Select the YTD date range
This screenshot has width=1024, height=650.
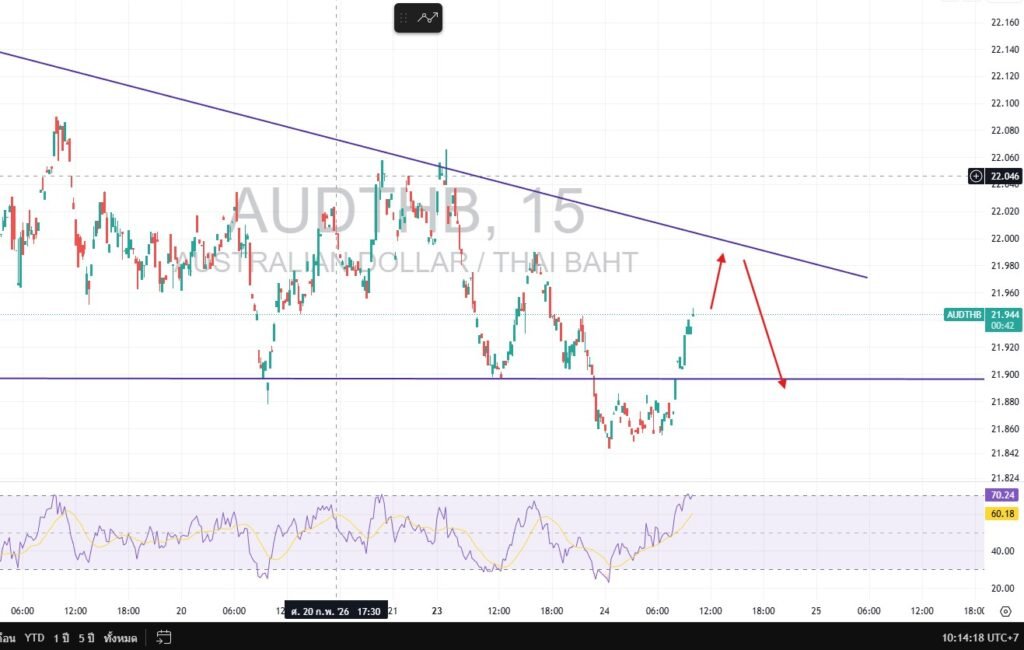pyautogui.click(x=35, y=637)
